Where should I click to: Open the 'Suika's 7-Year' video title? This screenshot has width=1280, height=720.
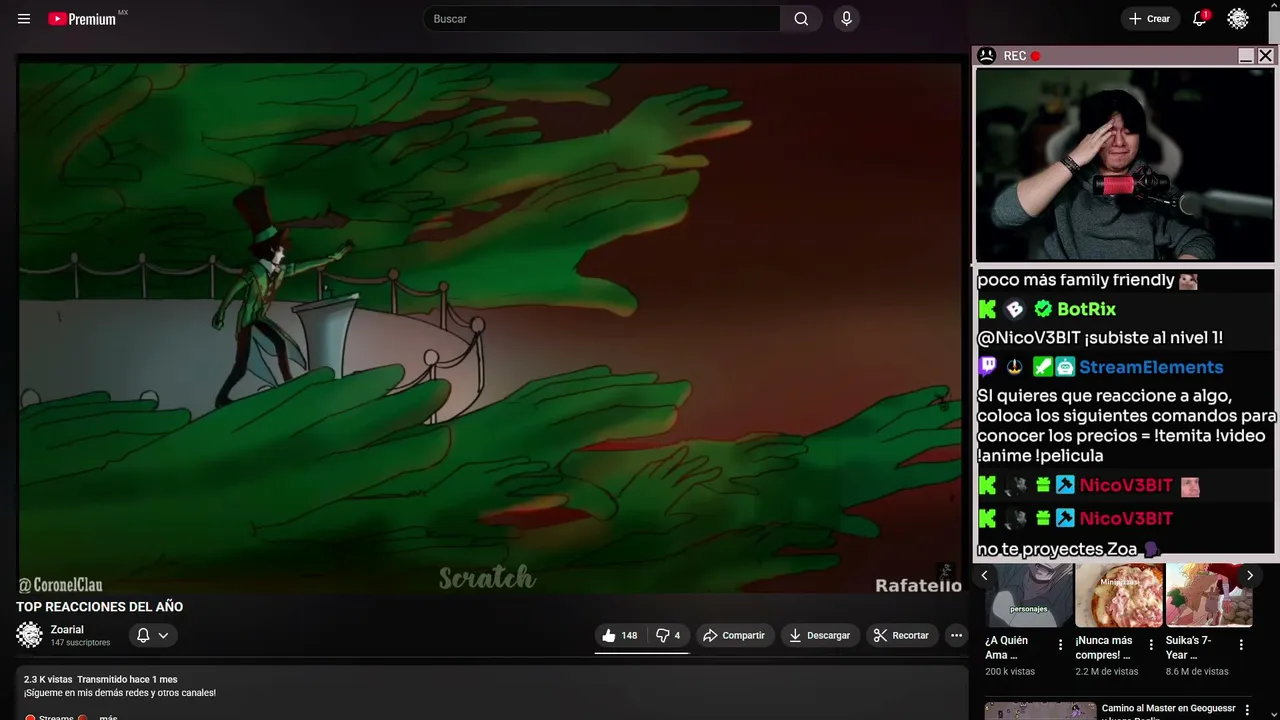click(x=1188, y=648)
